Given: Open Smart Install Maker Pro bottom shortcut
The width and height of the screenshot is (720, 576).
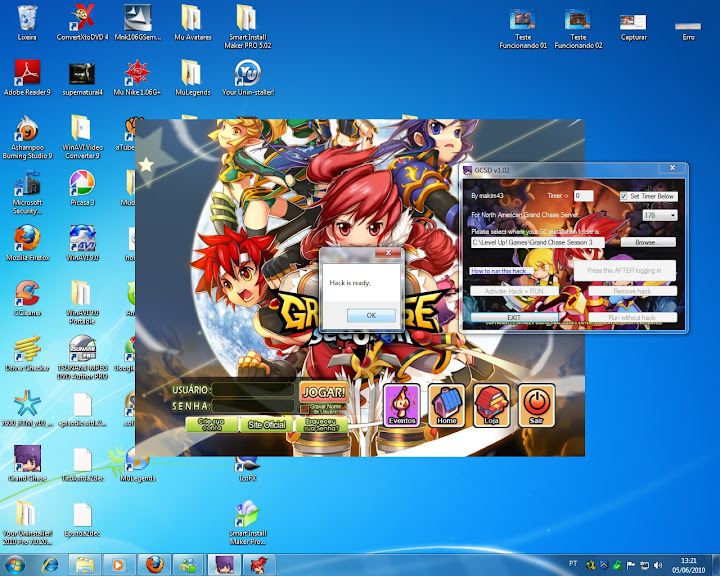Looking at the screenshot, I should (248, 523).
